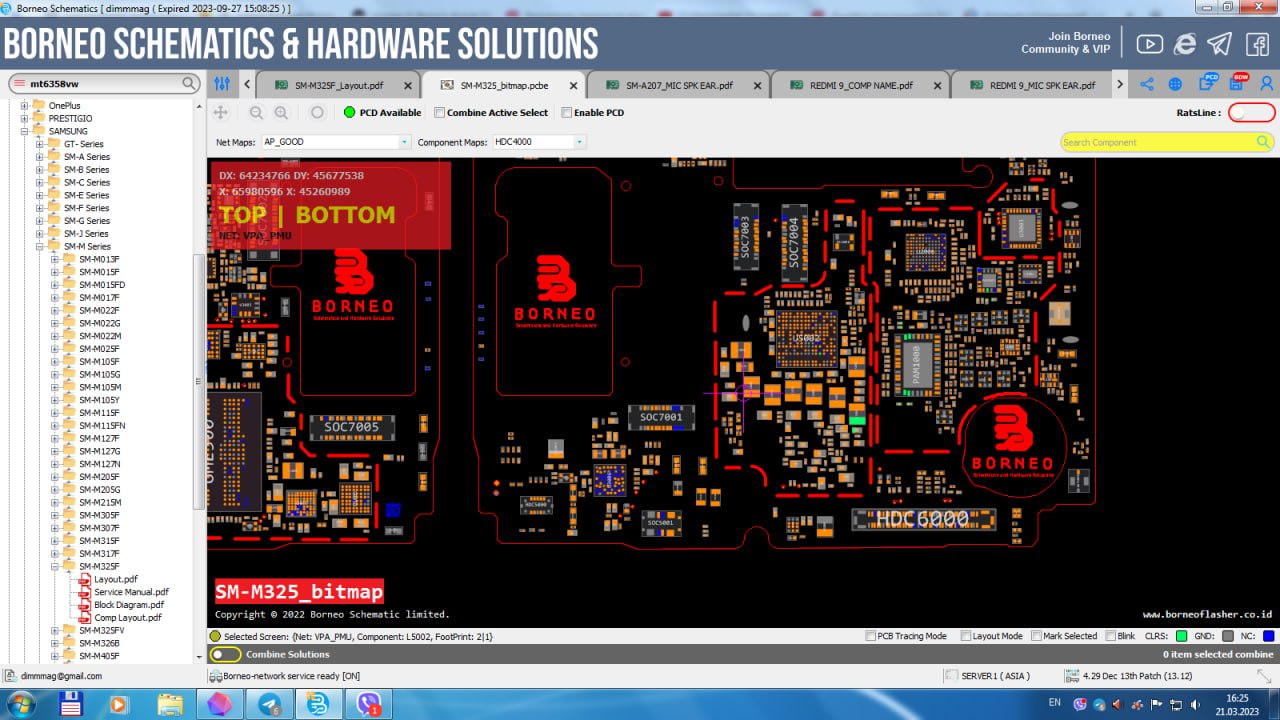Click the BOTTOM side label
This screenshot has height=720, width=1280.
(x=345, y=214)
